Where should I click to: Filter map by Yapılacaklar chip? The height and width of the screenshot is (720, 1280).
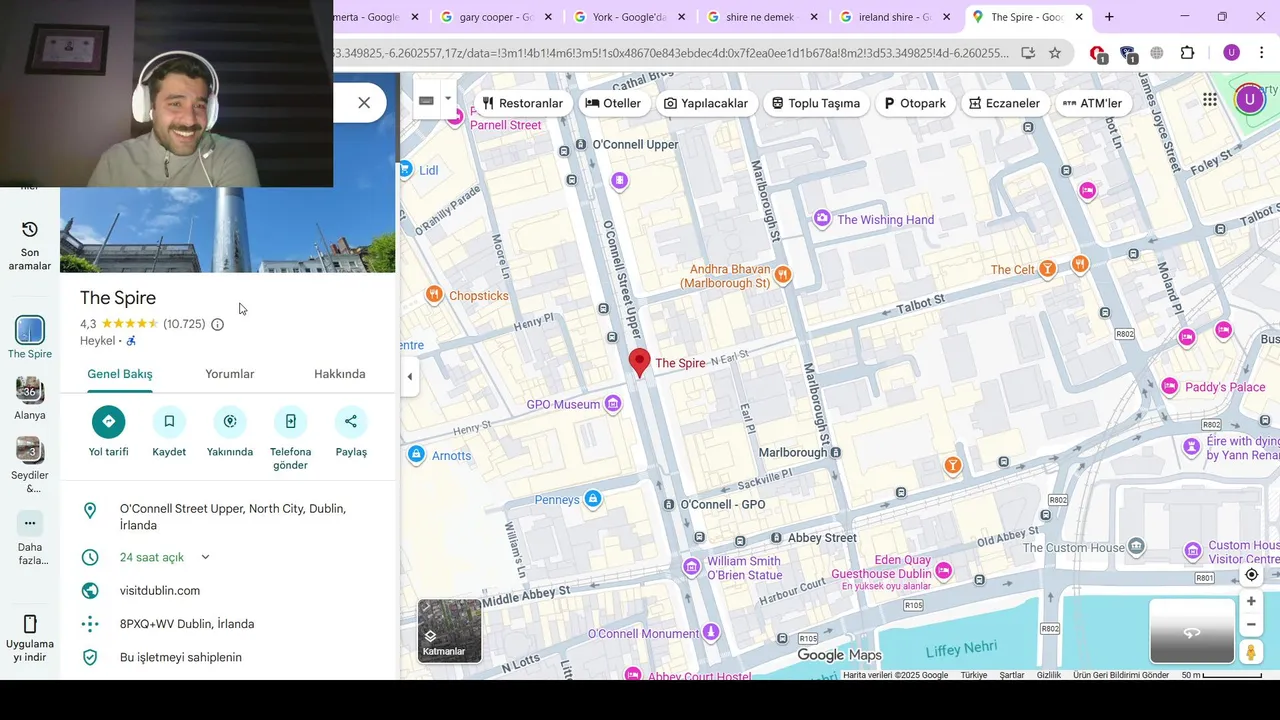(x=706, y=103)
